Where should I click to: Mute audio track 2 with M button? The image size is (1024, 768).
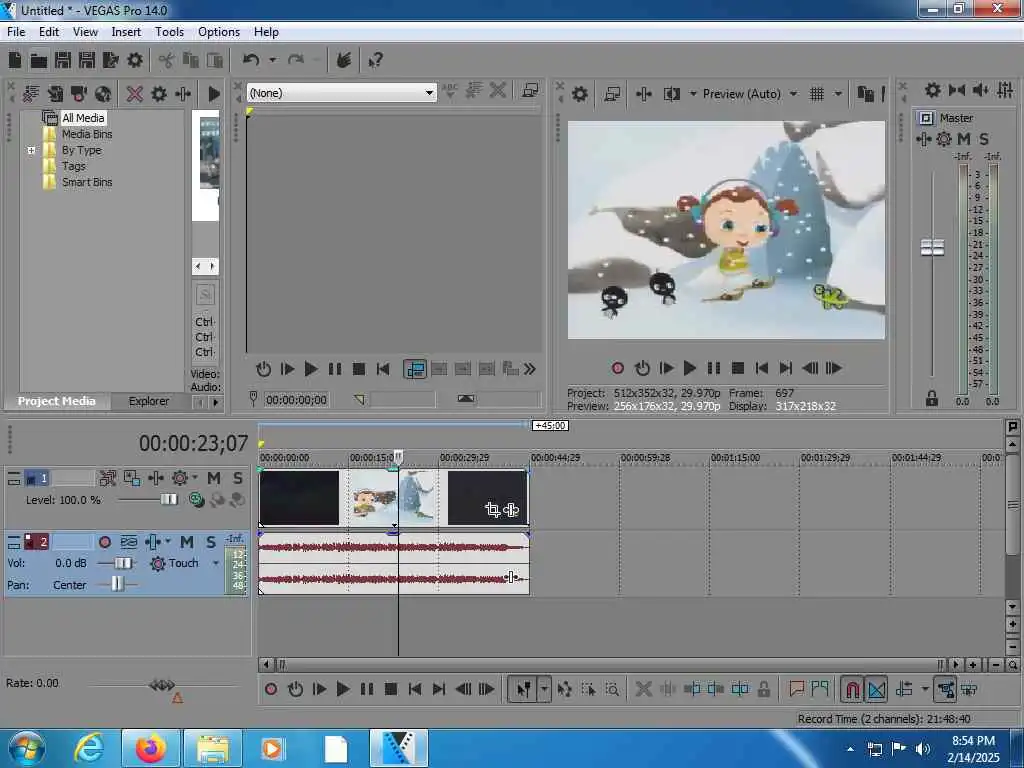point(187,542)
